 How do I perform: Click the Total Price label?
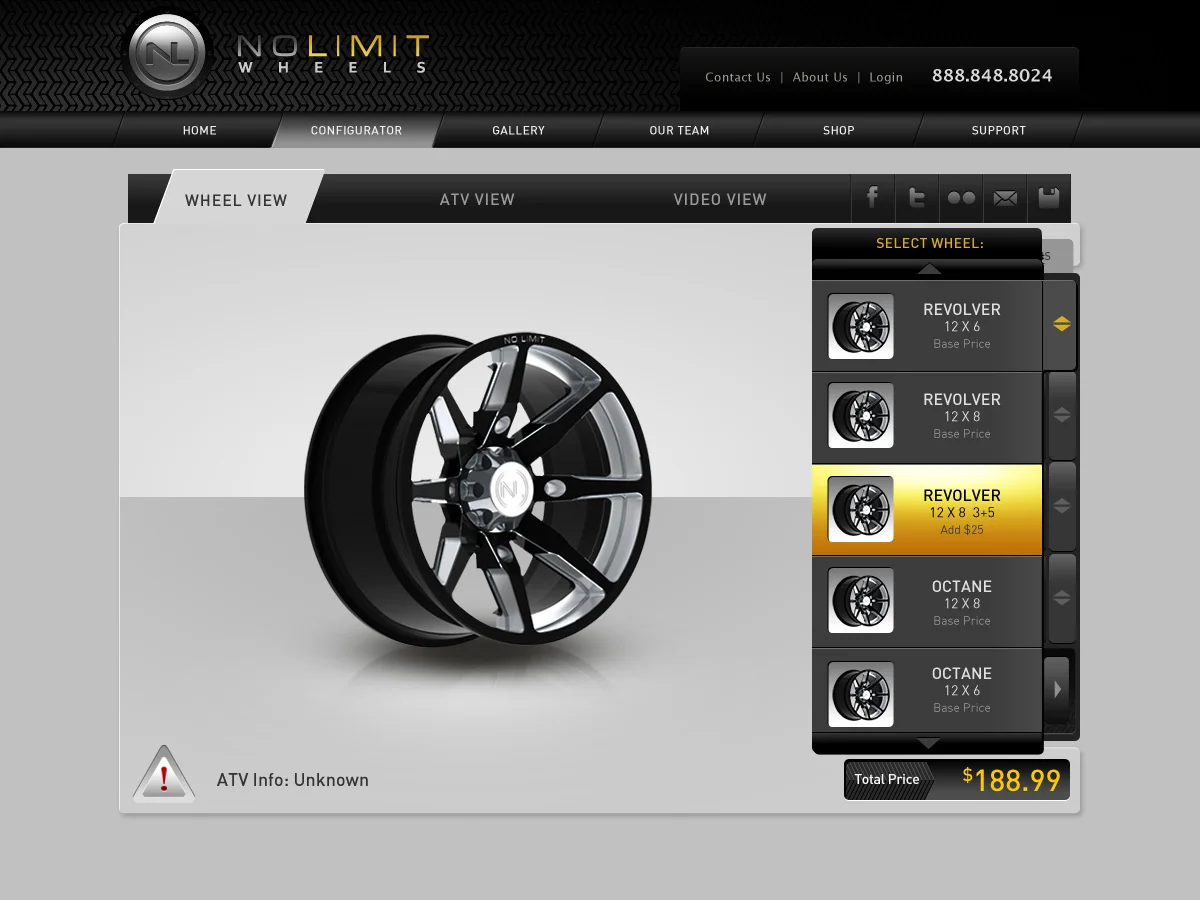coord(887,779)
